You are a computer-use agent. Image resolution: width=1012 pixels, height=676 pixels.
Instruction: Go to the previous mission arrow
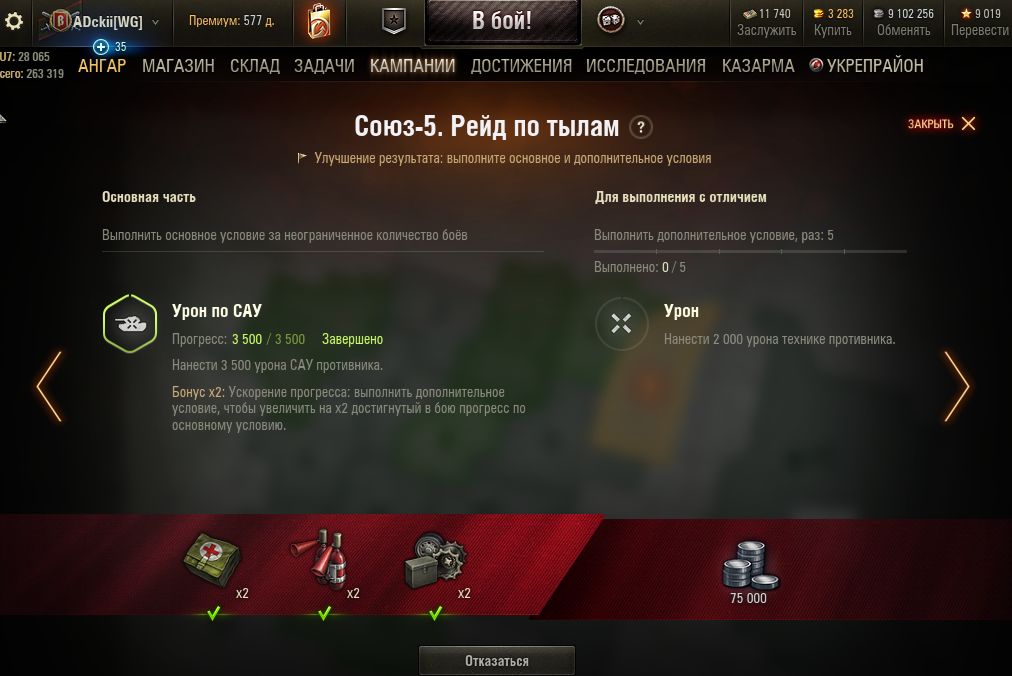click(49, 387)
